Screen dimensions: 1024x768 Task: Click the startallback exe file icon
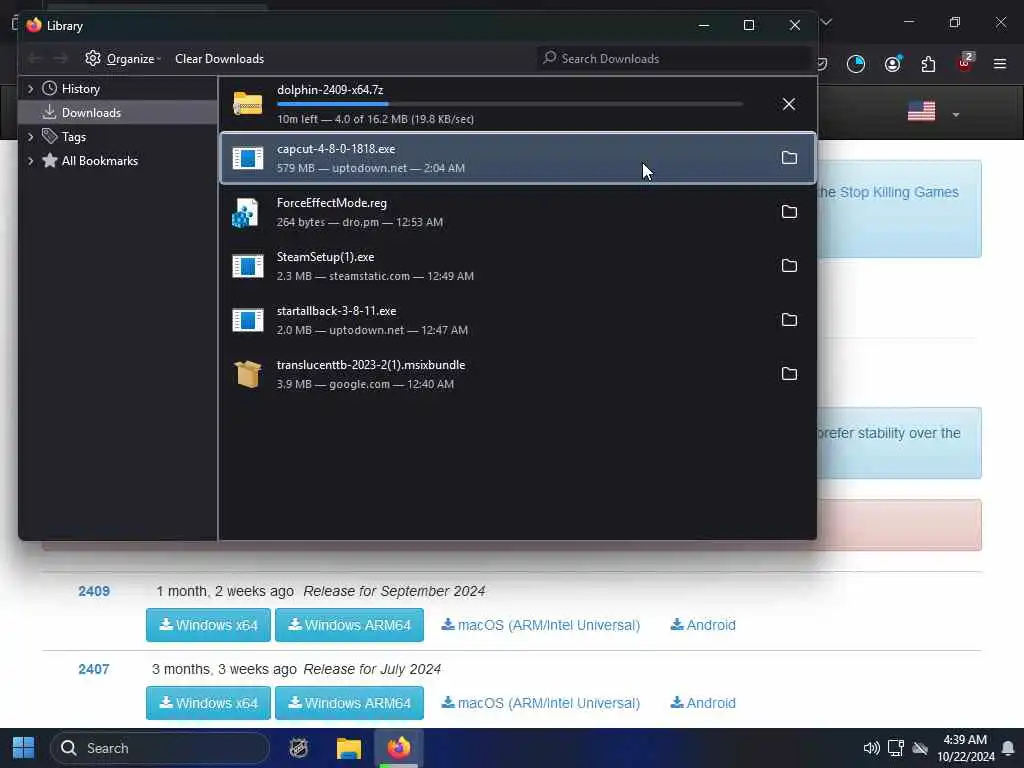click(x=248, y=320)
